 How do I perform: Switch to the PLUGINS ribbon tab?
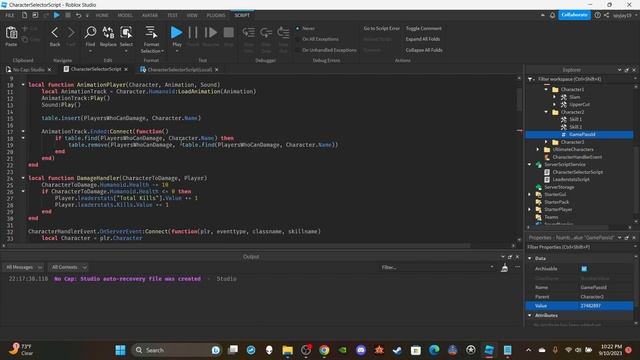click(216, 15)
